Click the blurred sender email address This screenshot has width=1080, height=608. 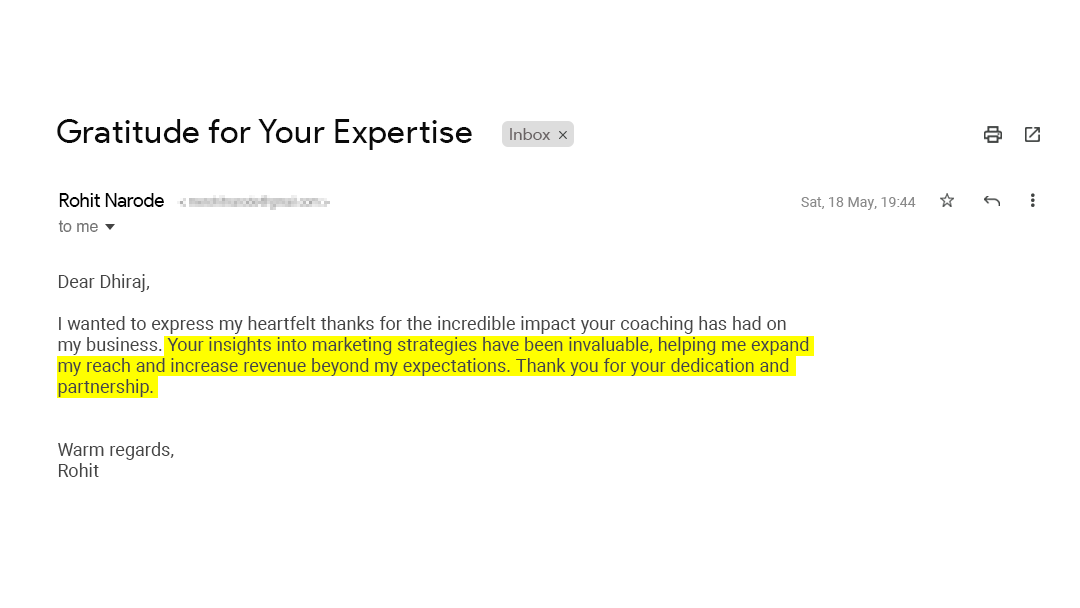tap(254, 202)
